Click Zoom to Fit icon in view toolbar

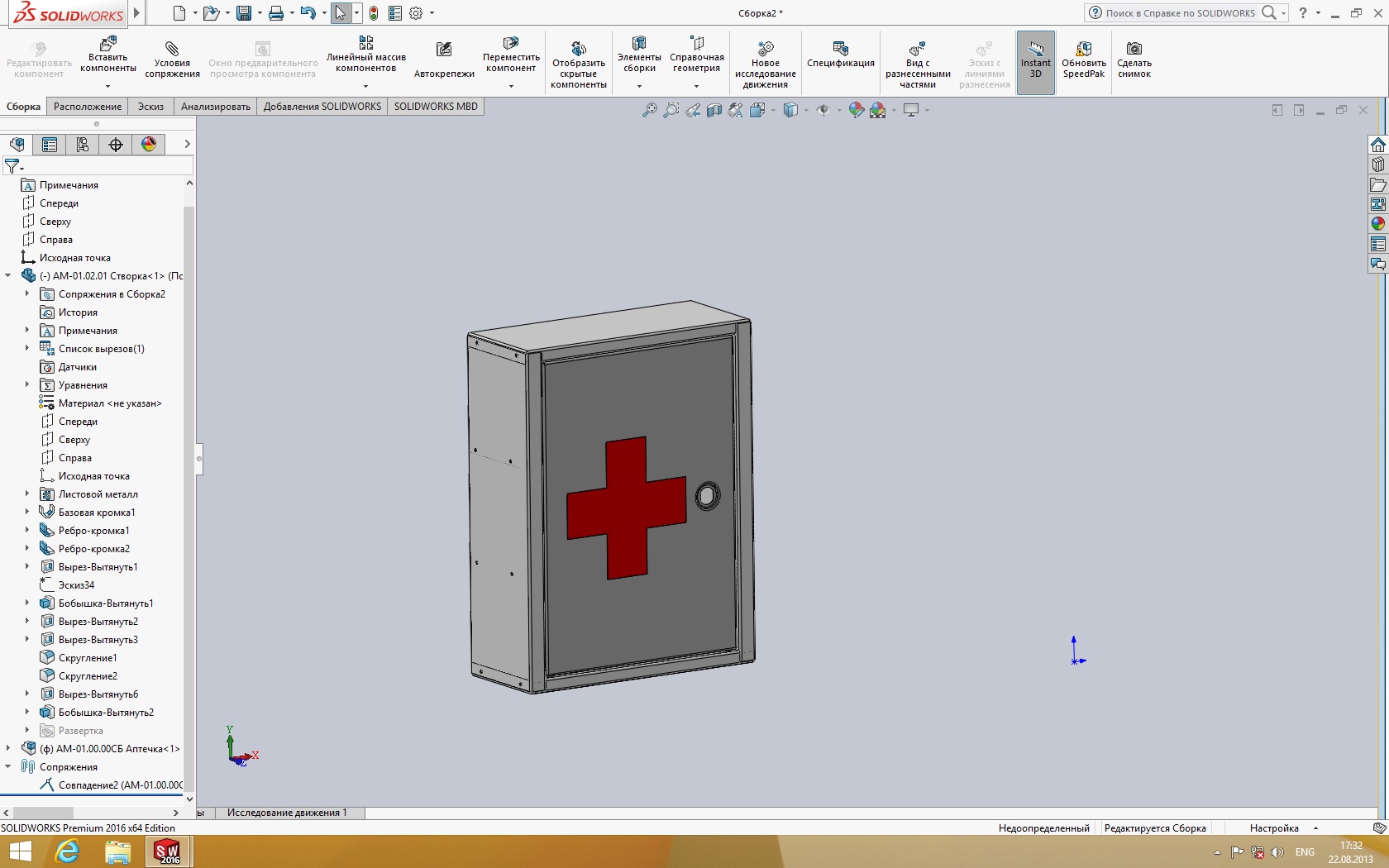tap(650, 110)
